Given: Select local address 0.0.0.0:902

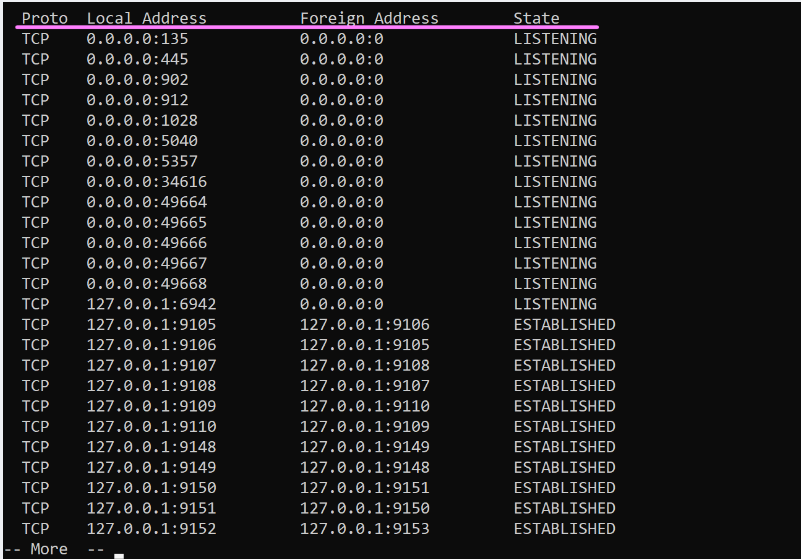Looking at the screenshot, I should (137, 80).
